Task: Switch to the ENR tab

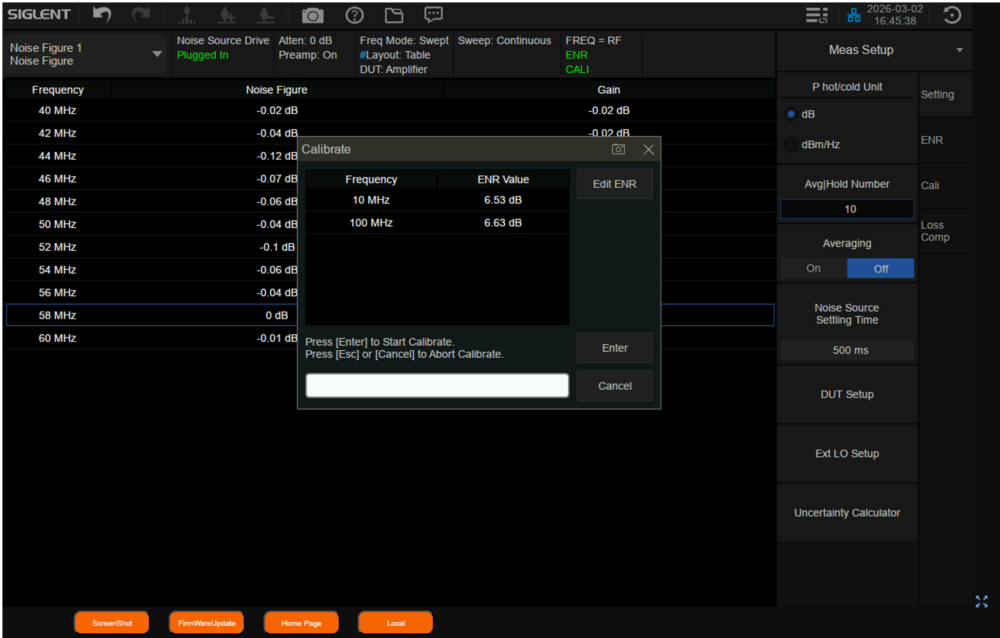Action: [x=932, y=141]
